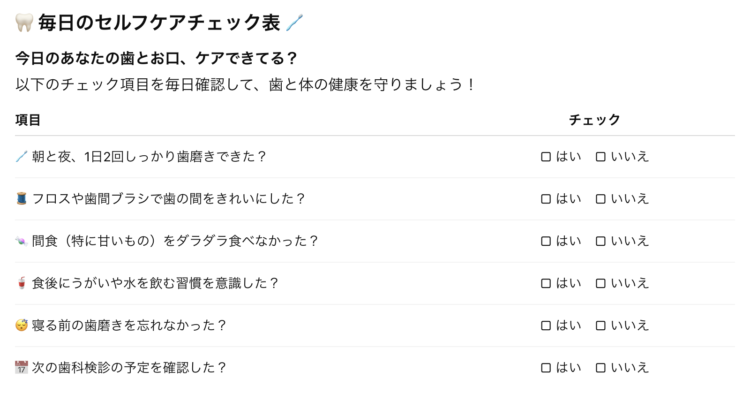Check はい for brushing twice a day

pyautogui.click(x=546, y=157)
